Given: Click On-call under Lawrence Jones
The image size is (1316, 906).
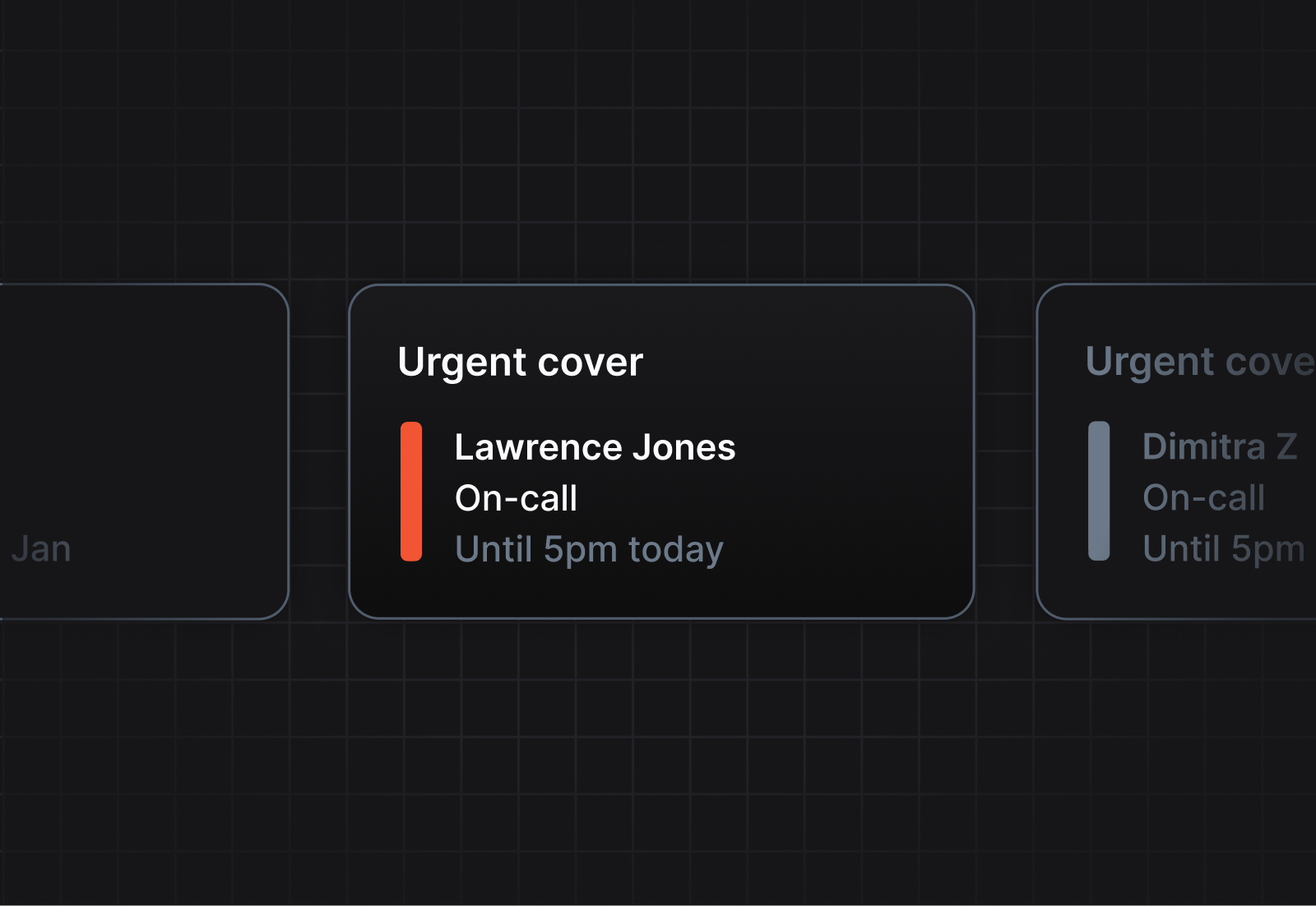Looking at the screenshot, I should coord(516,499).
